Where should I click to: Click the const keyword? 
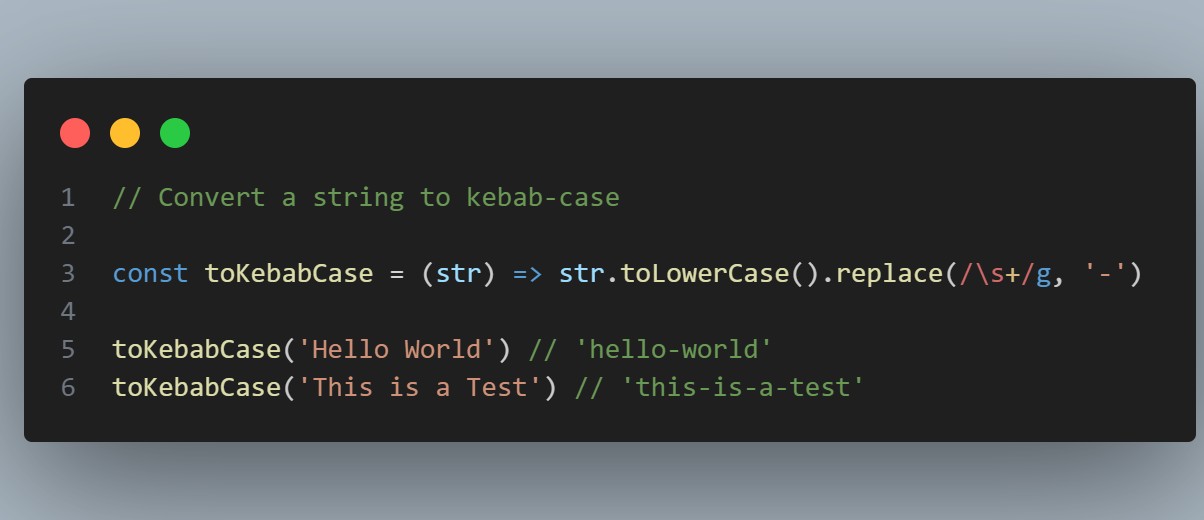150,274
